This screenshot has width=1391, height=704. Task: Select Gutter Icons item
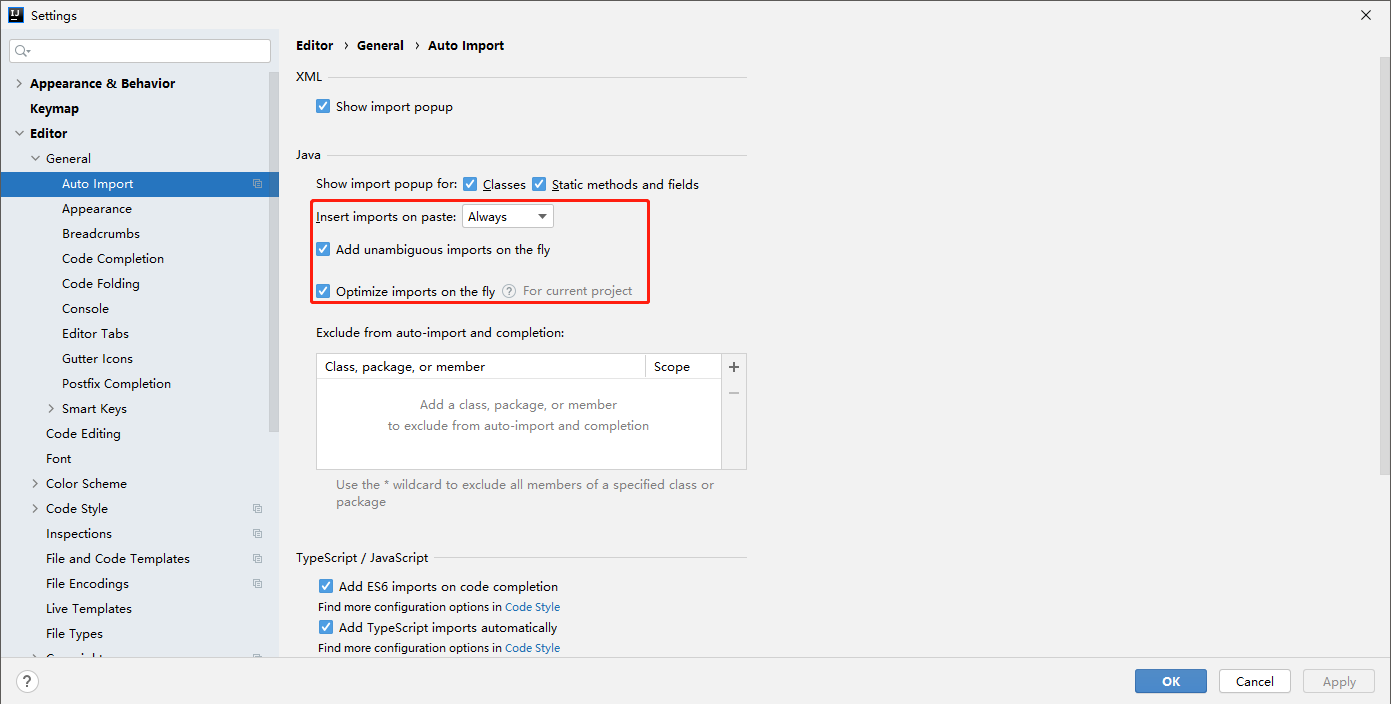click(x=97, y=359)
